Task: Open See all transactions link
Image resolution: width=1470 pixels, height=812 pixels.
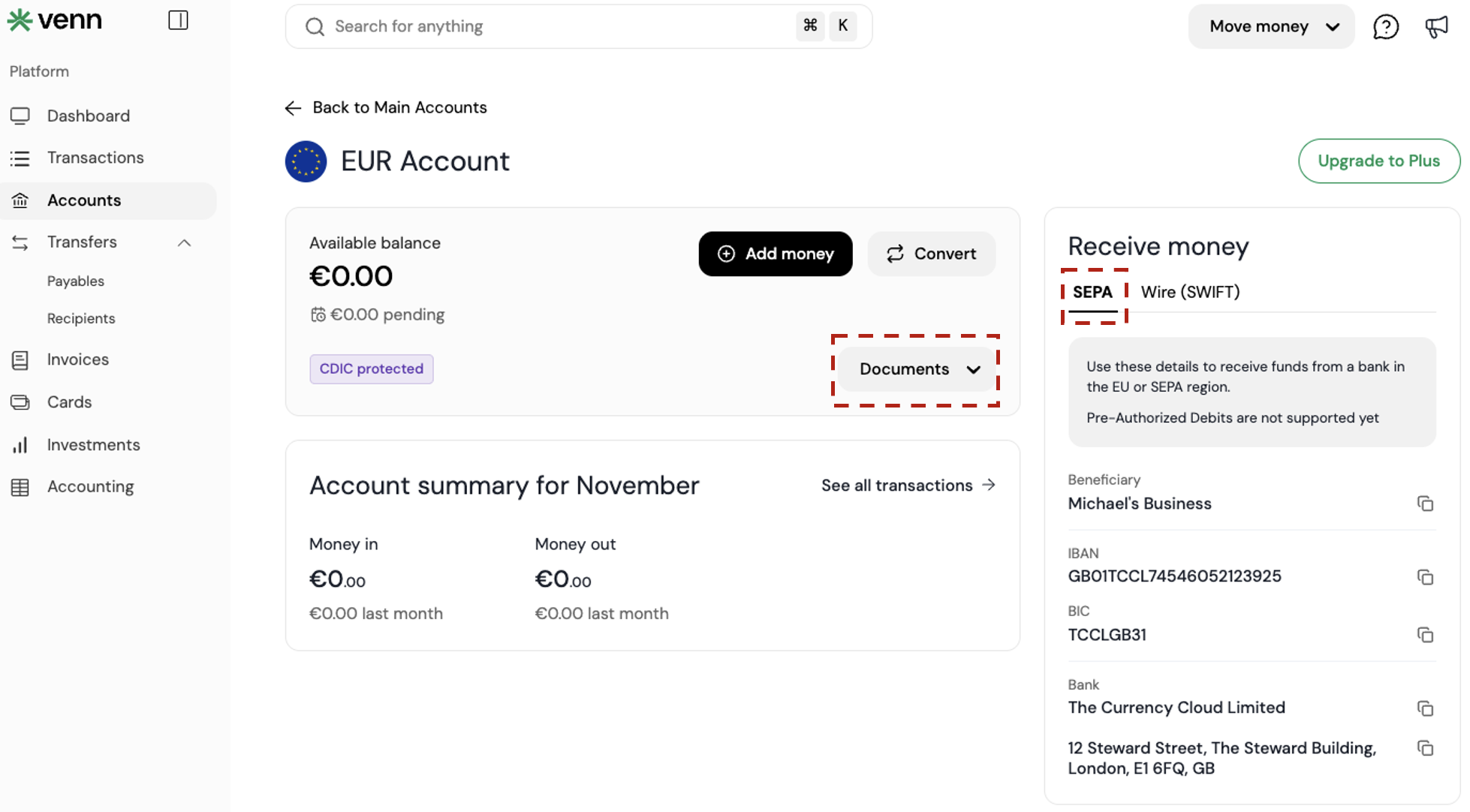Action: 908,486
